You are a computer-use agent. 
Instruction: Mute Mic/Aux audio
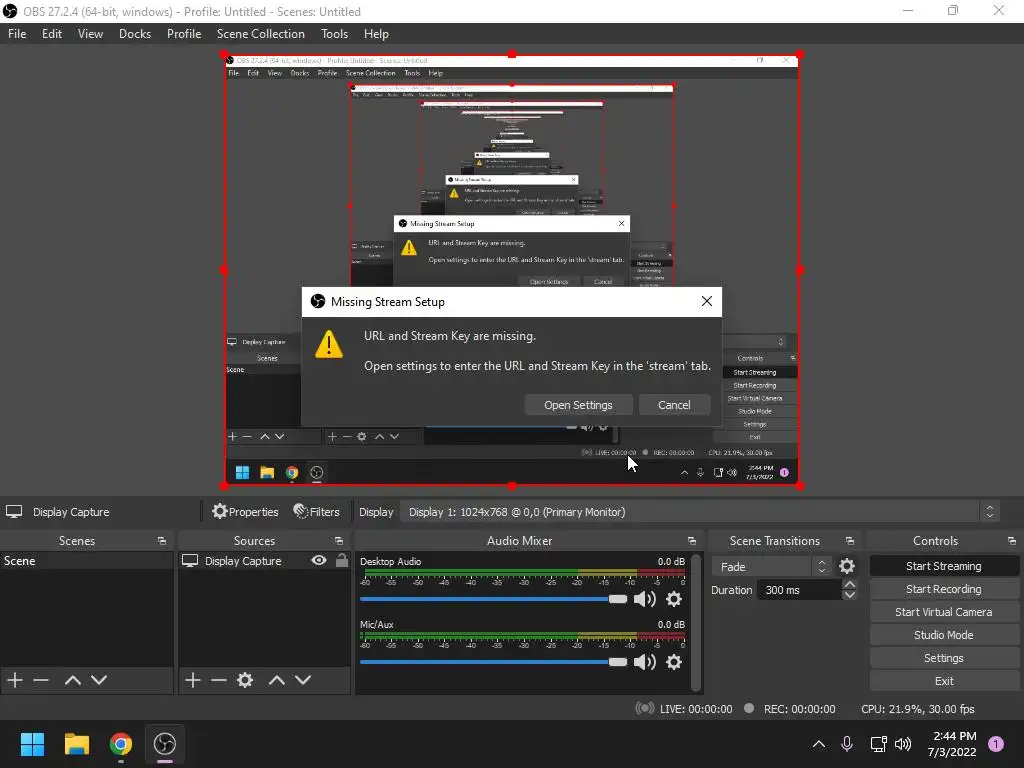645,662
